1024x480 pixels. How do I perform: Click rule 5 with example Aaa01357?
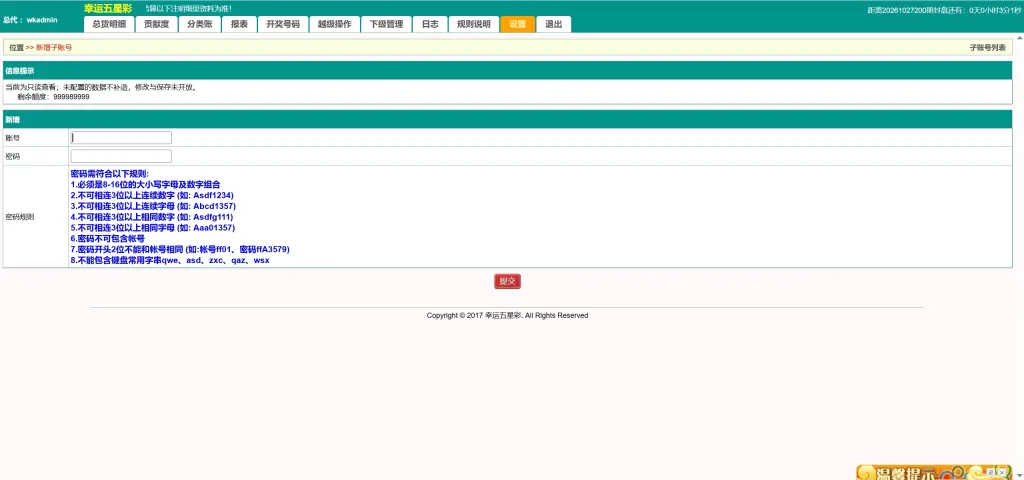click(153, 227)
